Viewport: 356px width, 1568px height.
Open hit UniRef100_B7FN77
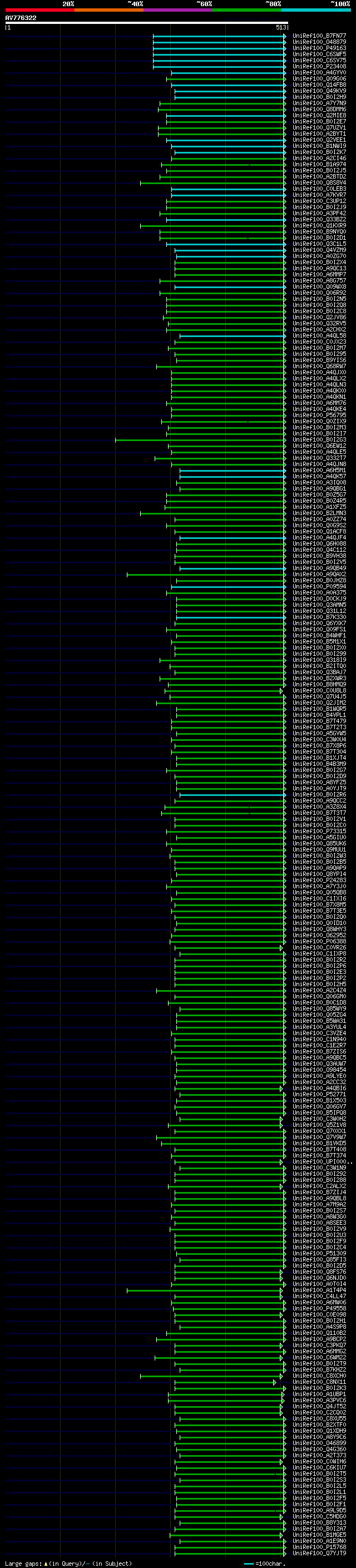pyautogui.click(x=319, y=36)
